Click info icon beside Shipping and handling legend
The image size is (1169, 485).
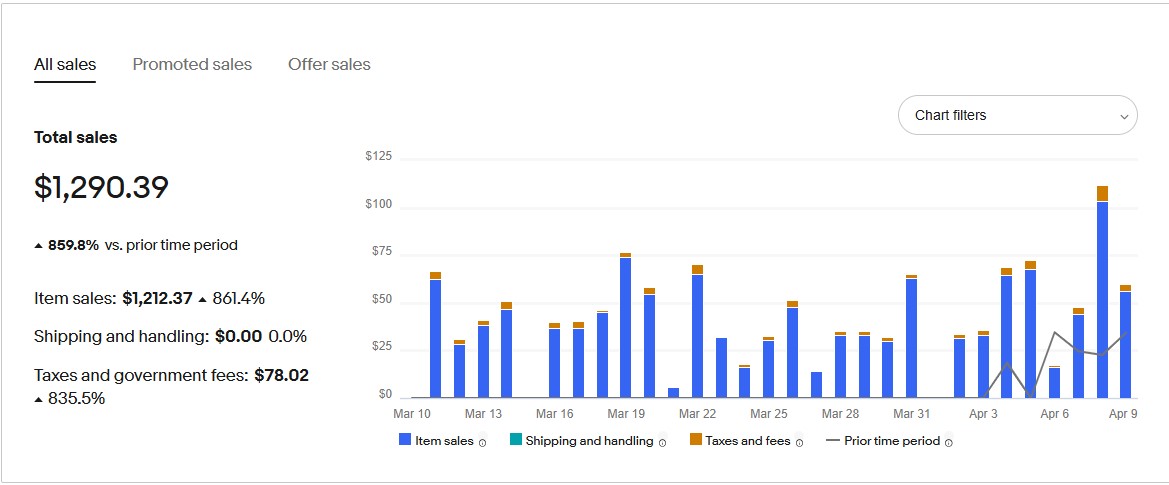tap(662, 442)
